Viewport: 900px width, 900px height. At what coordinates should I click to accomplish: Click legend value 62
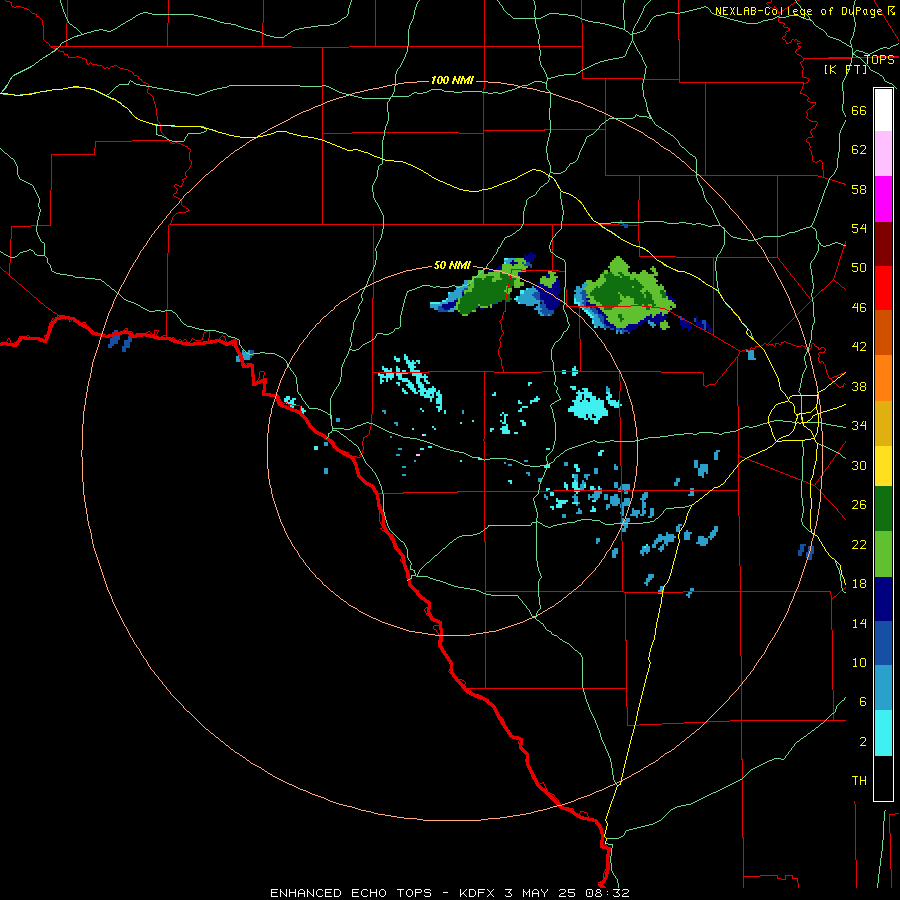pyautogui.click(x=859, y=150)
